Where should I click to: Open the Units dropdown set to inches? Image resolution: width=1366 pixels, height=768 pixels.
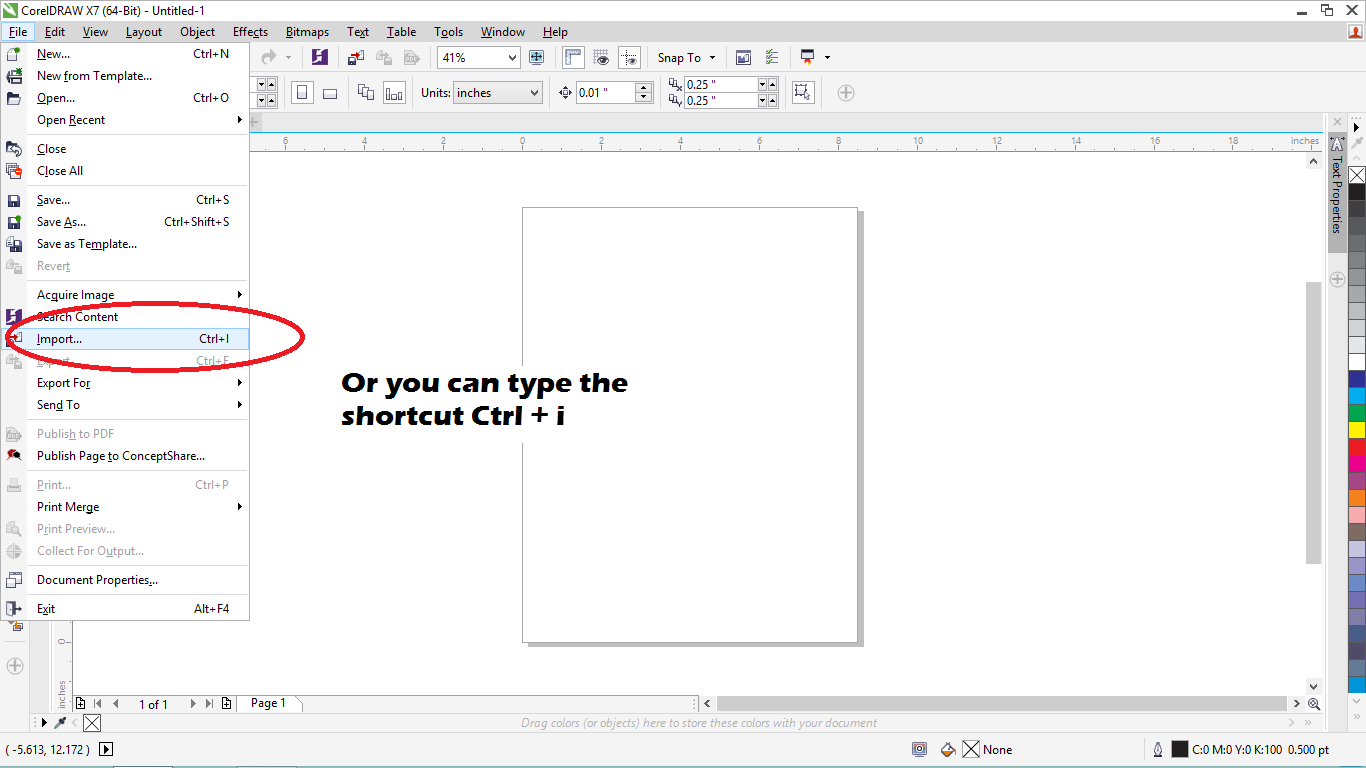tap(497, 92)
